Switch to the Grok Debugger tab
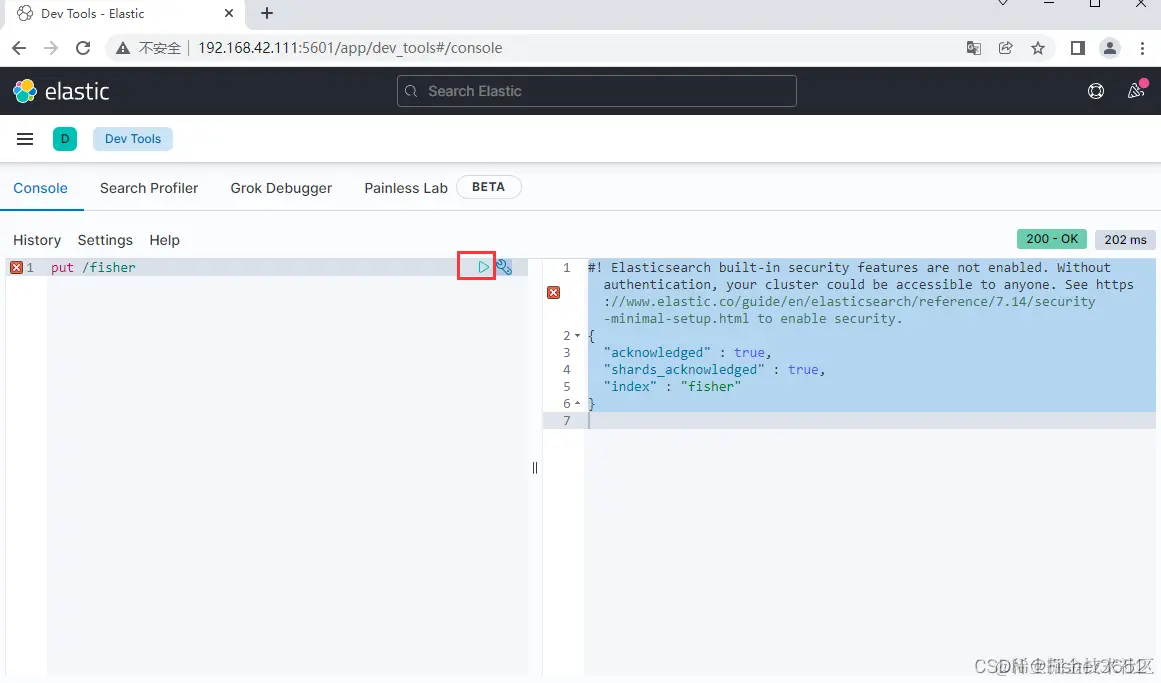The image size is (1161, 683). pyautogui.click(x=281, y=188)
